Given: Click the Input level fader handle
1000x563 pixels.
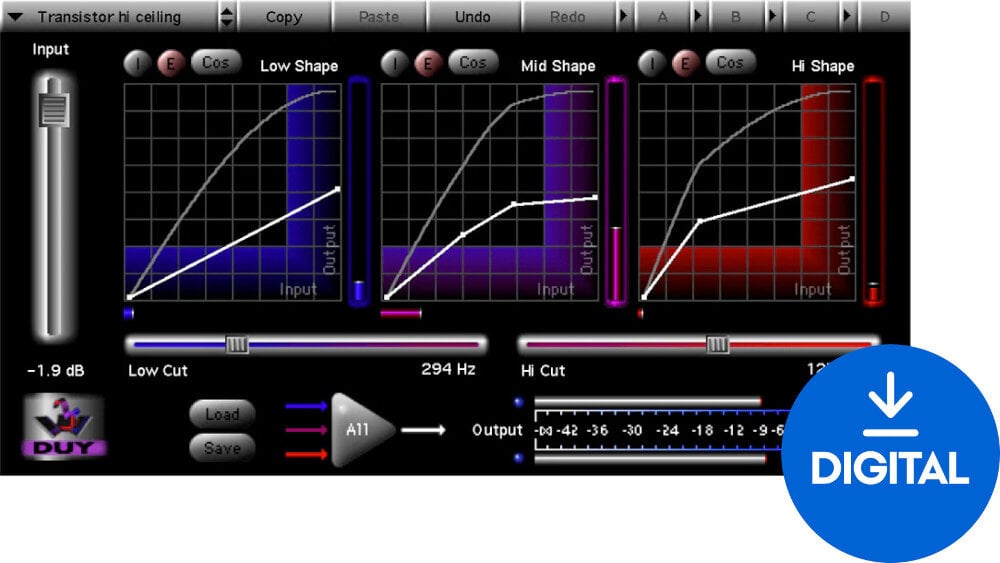Looking at the screenshot, I should click(54, 110).
